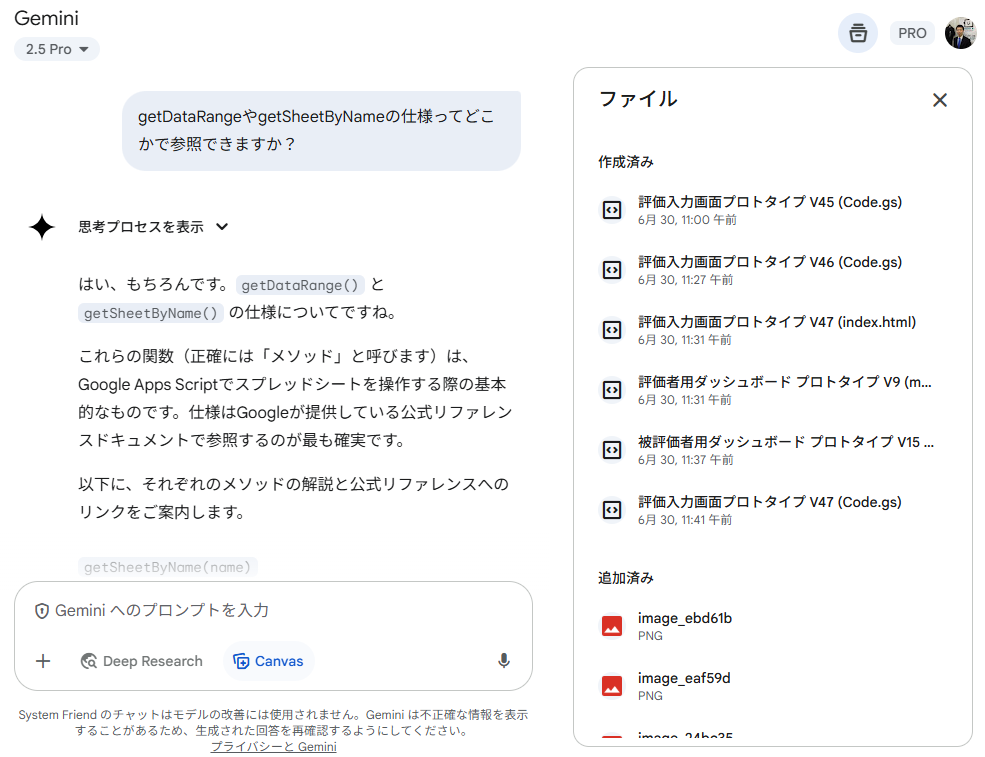Click the 作成済み section heading
985x757 pixels.
[x=626, y=162]
